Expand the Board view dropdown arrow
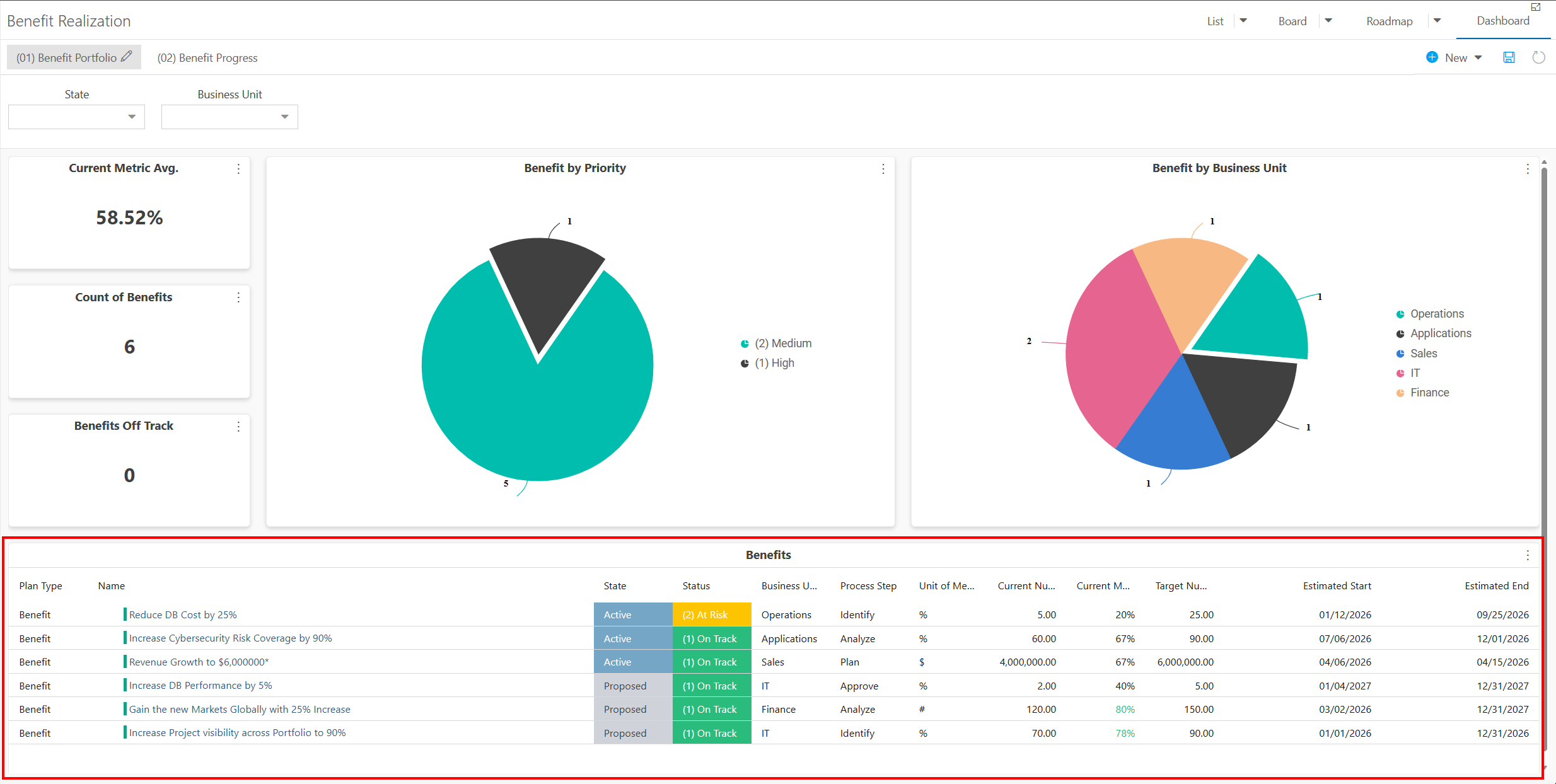1556x784 pixels. pos(1328,21)
